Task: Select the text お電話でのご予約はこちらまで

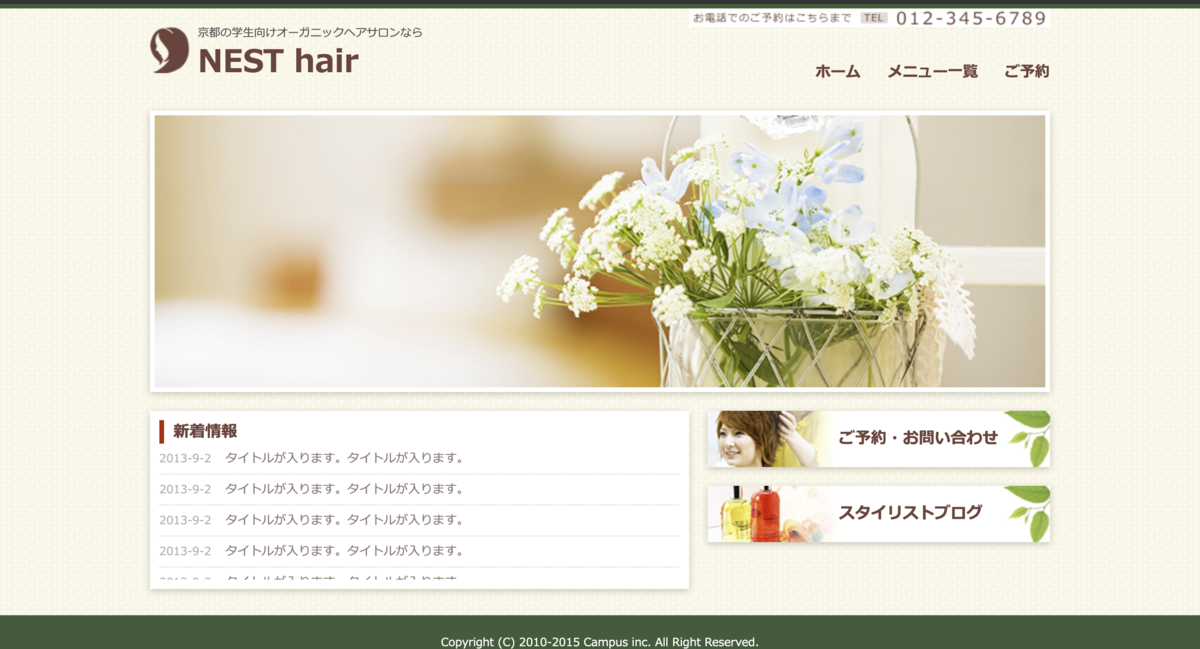Action: [772, 18]
